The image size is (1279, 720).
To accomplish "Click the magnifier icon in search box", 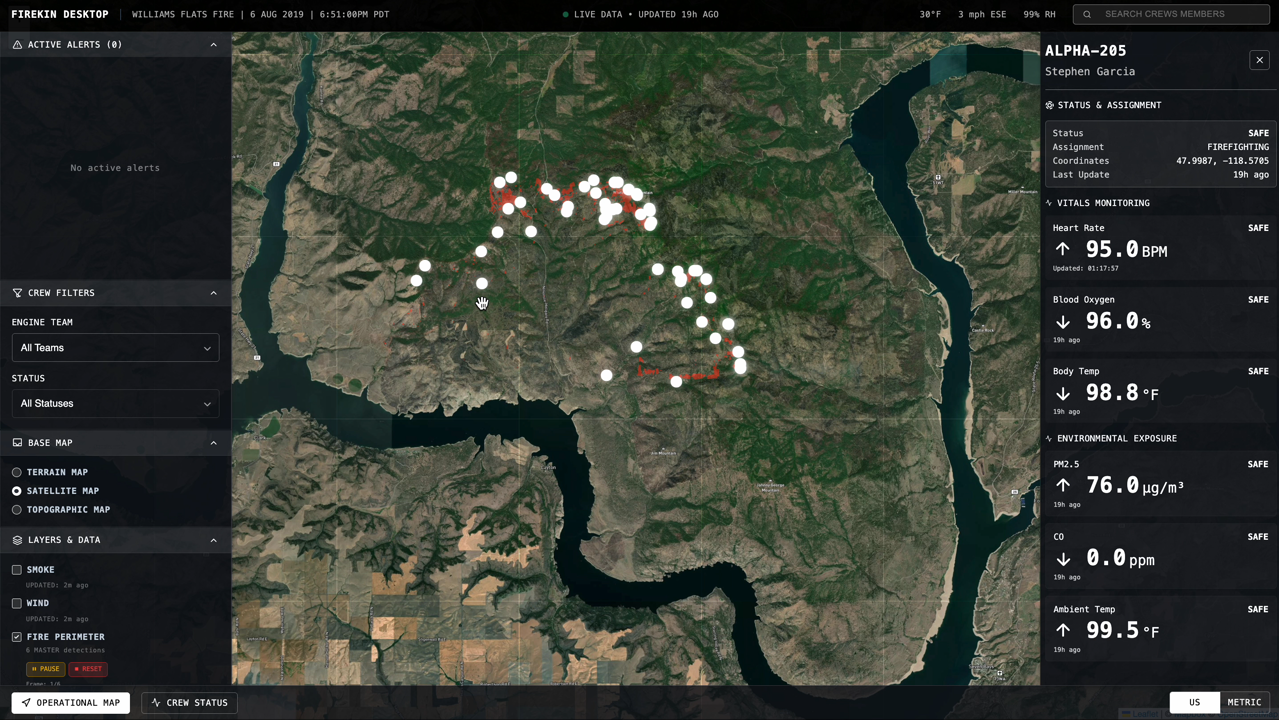I will (1087, 14).
